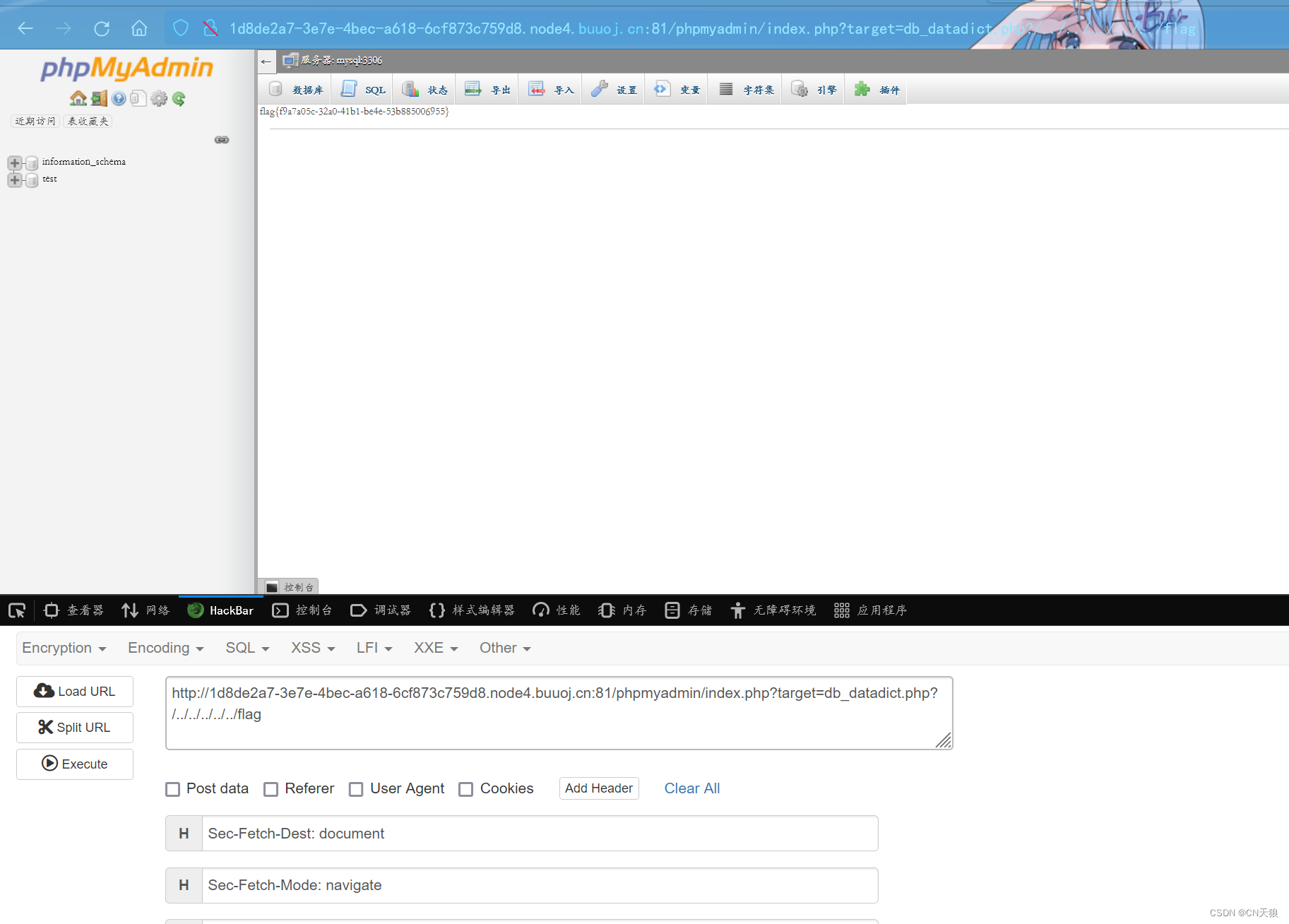
Task: Switch to Network devtools tab
Action: click(145, 610)
